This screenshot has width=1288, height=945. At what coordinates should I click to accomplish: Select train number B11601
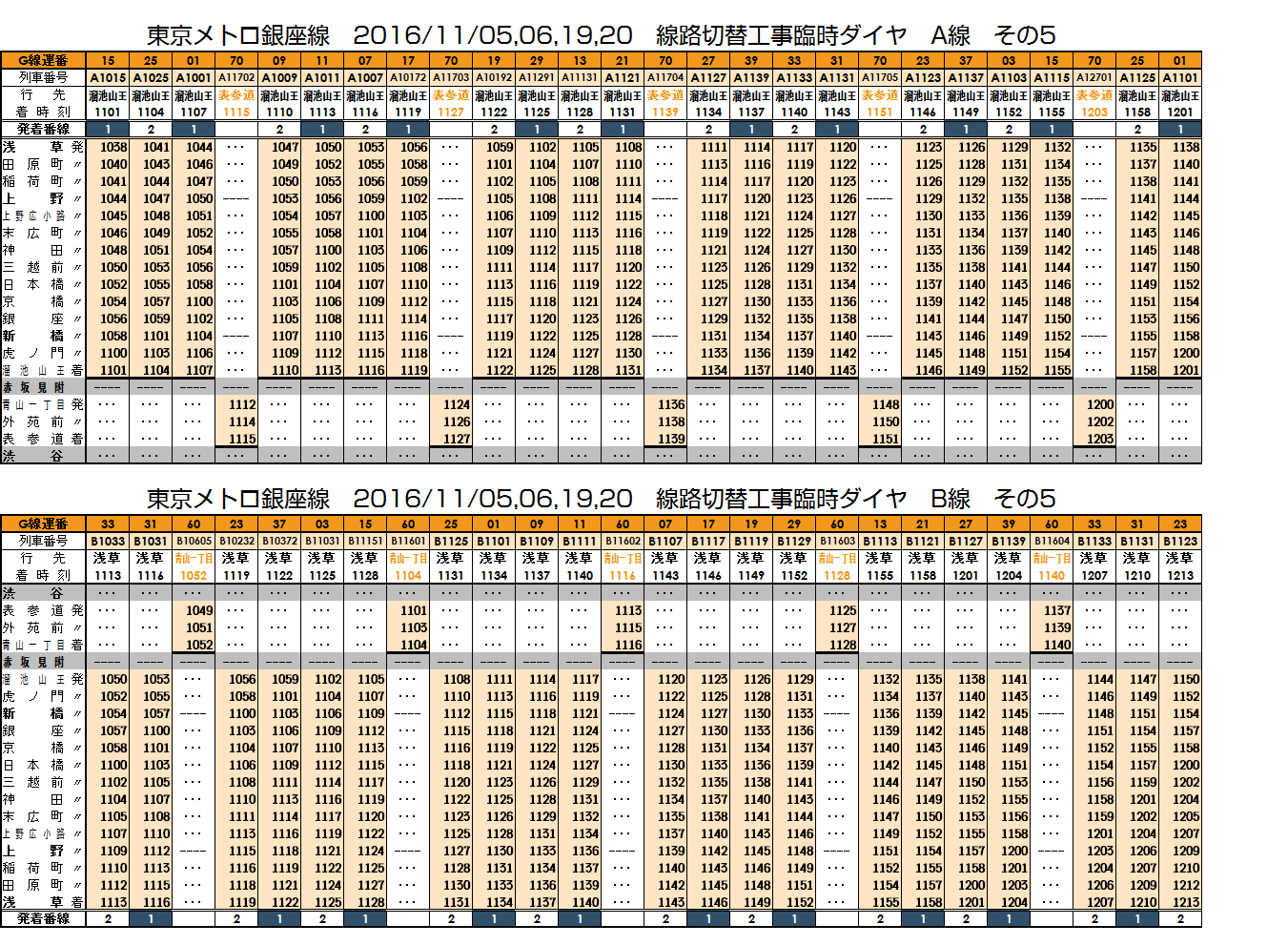point(408,541)
